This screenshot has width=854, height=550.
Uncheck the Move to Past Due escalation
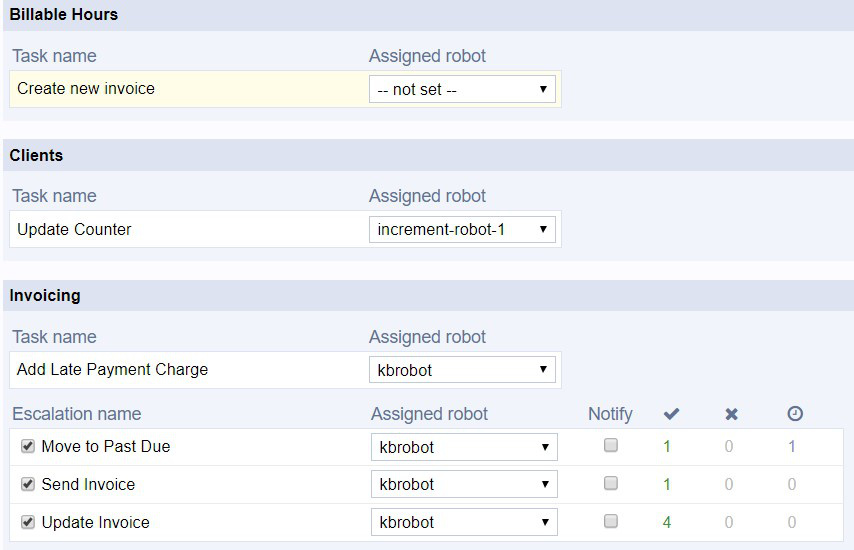[x=28, y=447]
